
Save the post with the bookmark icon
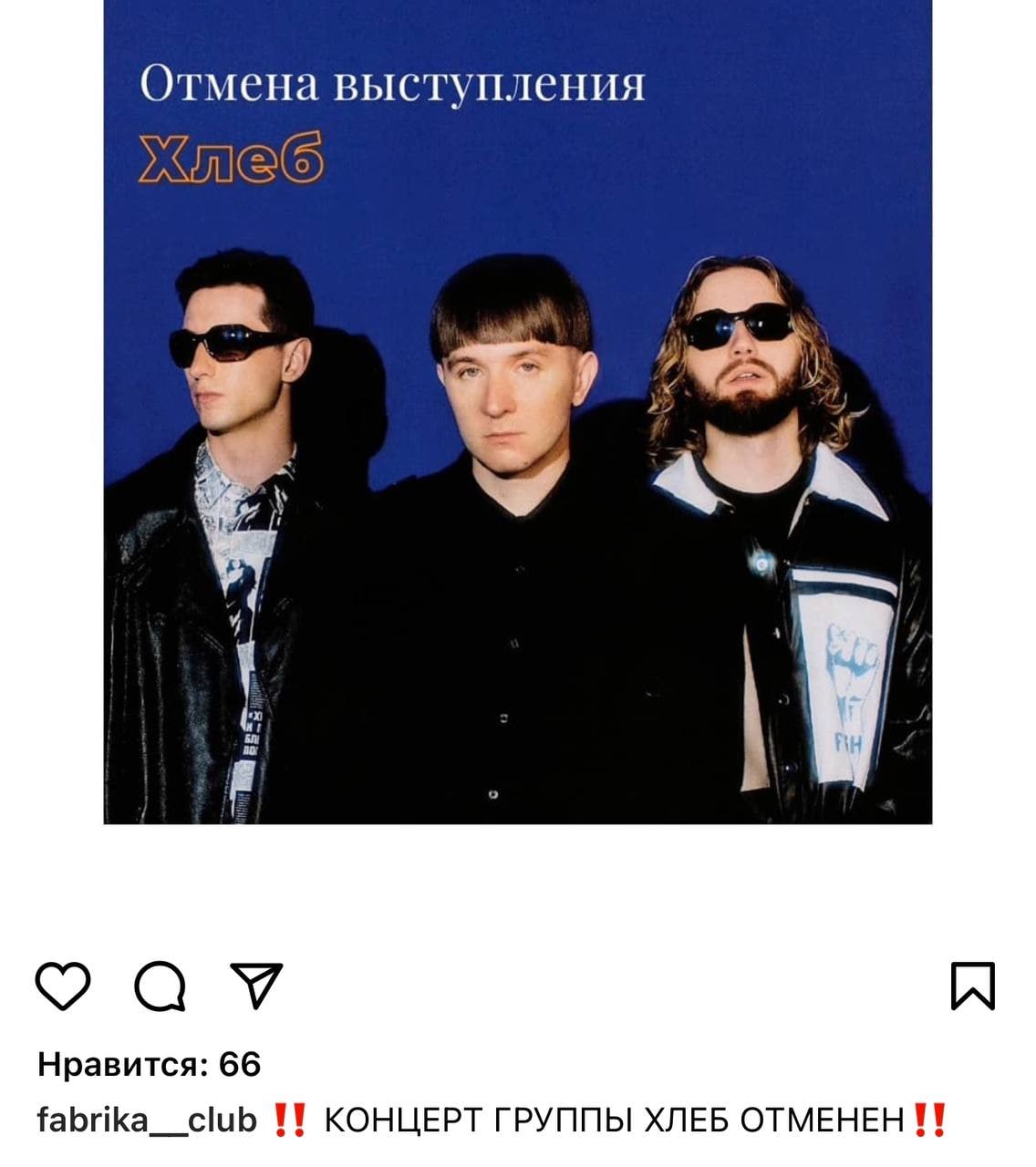click(973, 986)
